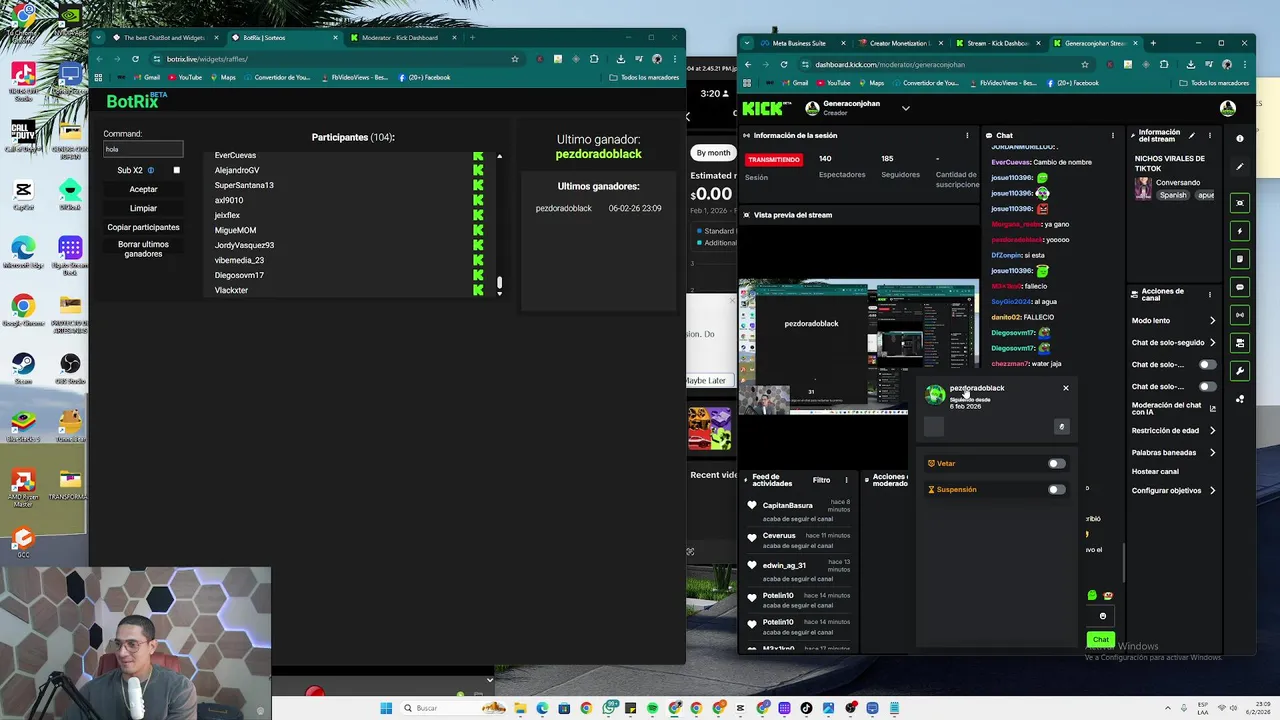Click the participants list scrollbar thumb

pos(499,282)
